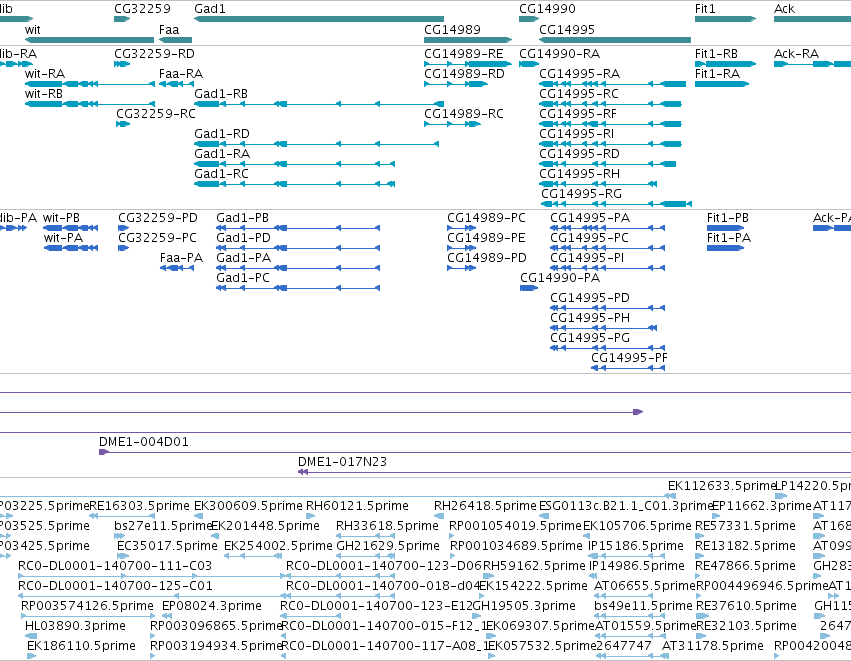Screen dimensions: 851x661
Task: Select protein Gad1-PB
Action: click(x=298, y=228)
